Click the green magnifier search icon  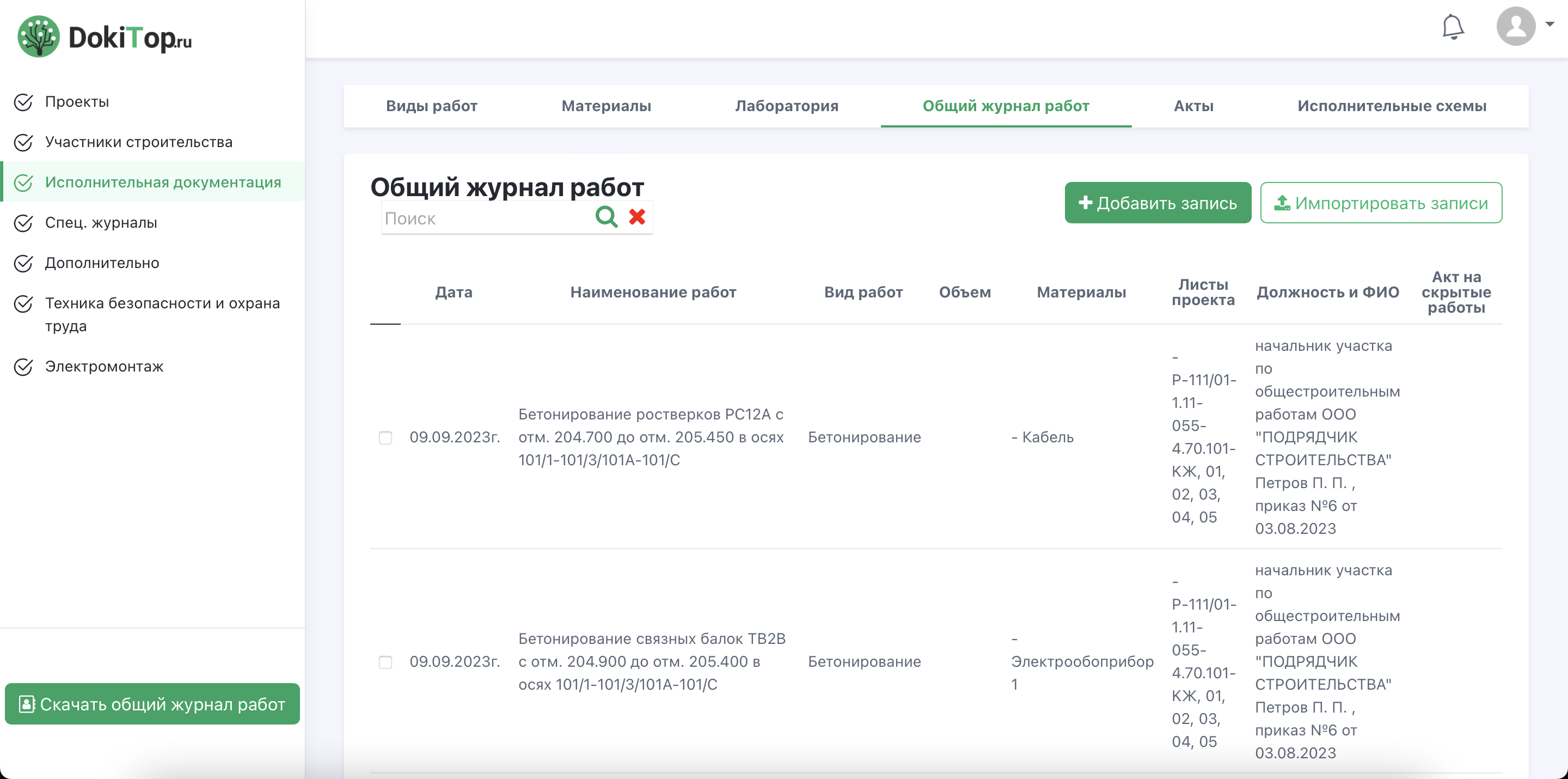[607, 217]
